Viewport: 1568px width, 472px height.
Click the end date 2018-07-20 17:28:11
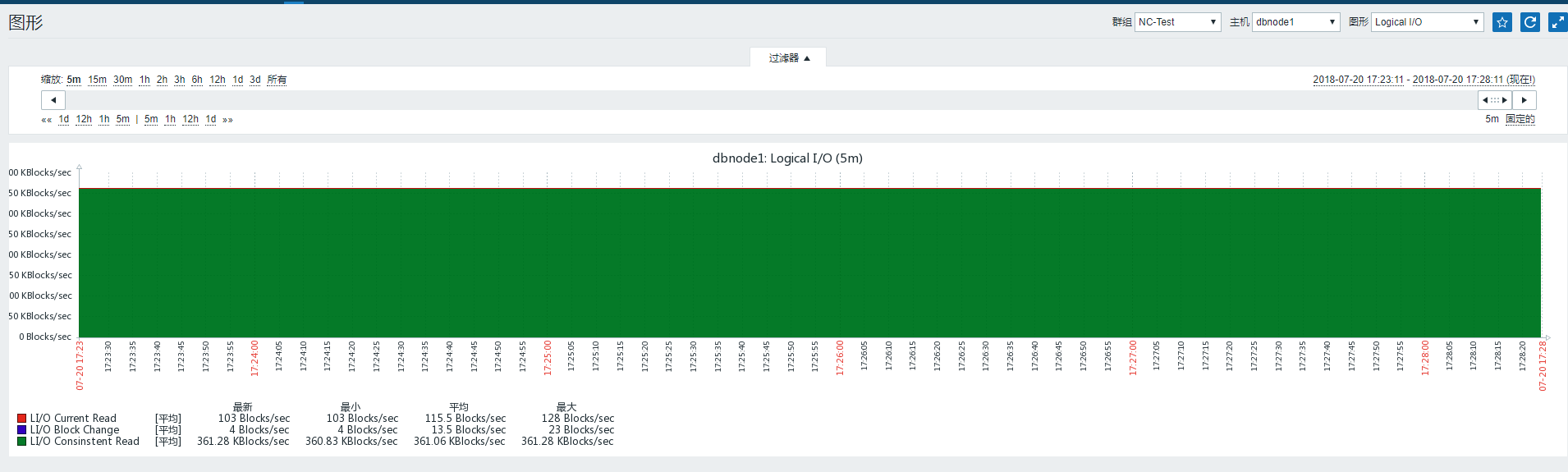coord(1457,80)
